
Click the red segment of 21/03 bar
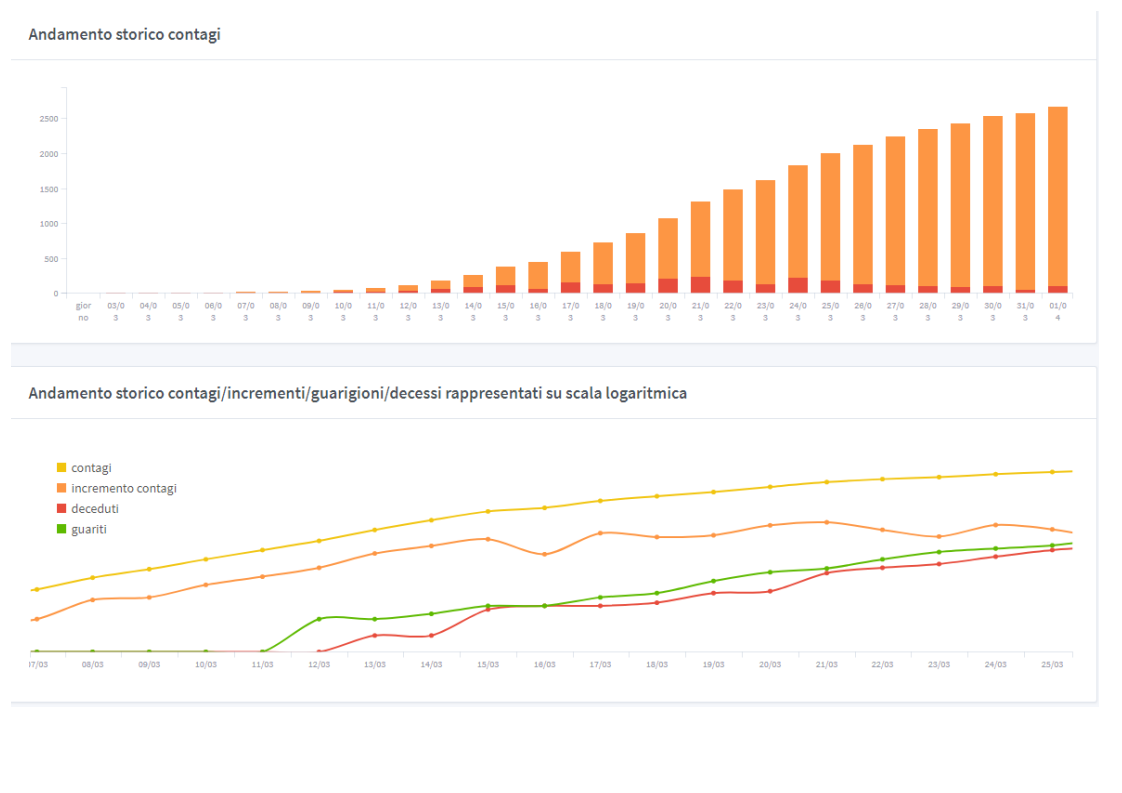click(x=700, y=285)
